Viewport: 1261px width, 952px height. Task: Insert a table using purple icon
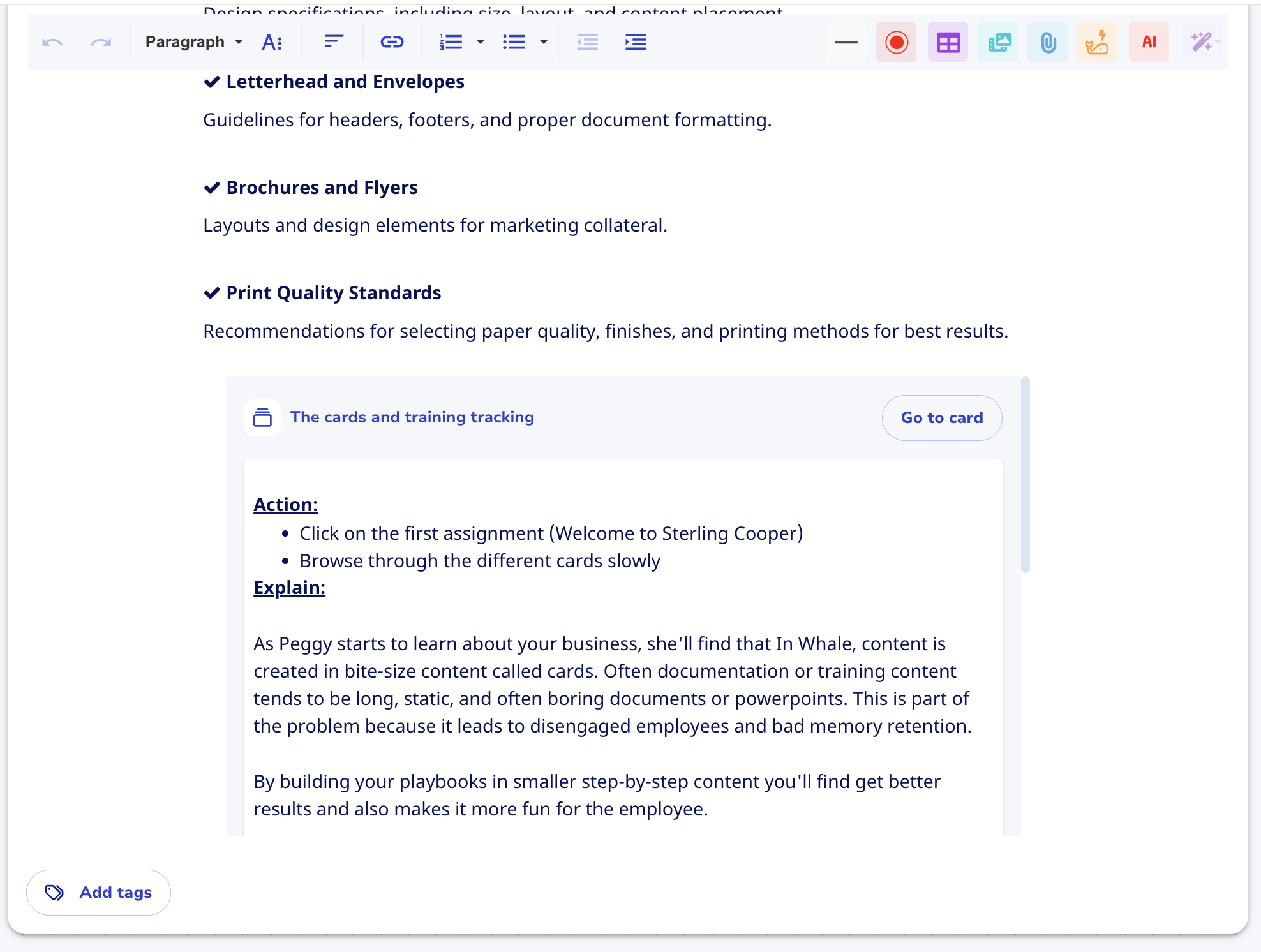pos(948,42)
